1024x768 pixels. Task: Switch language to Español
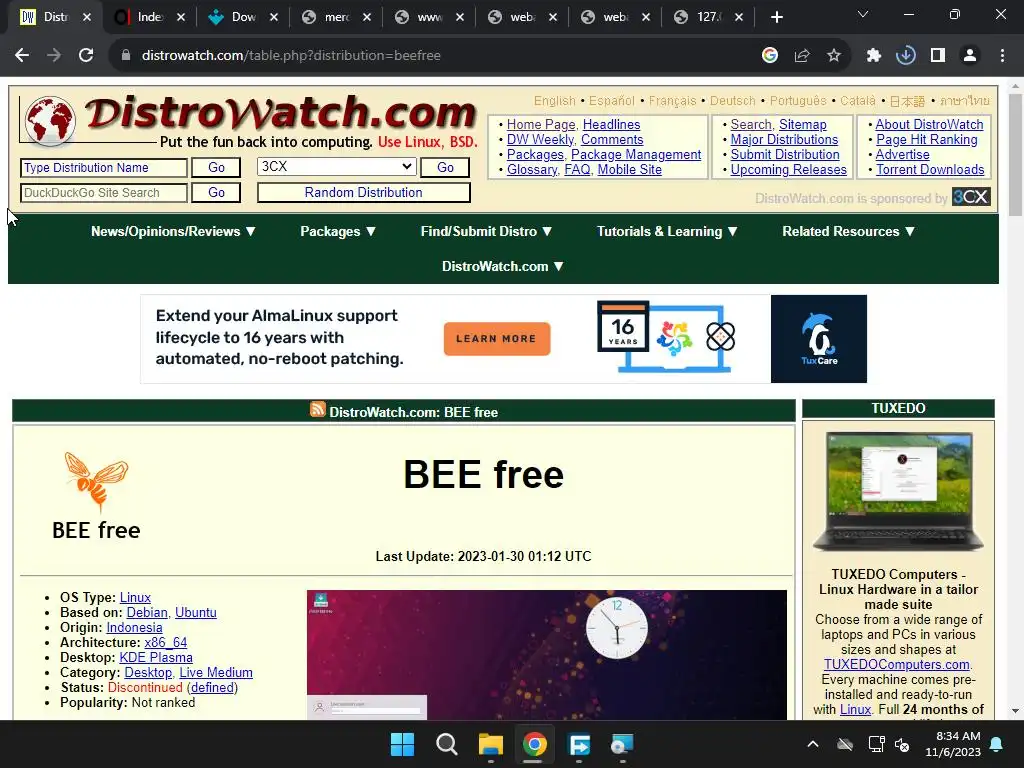point(611,101)
